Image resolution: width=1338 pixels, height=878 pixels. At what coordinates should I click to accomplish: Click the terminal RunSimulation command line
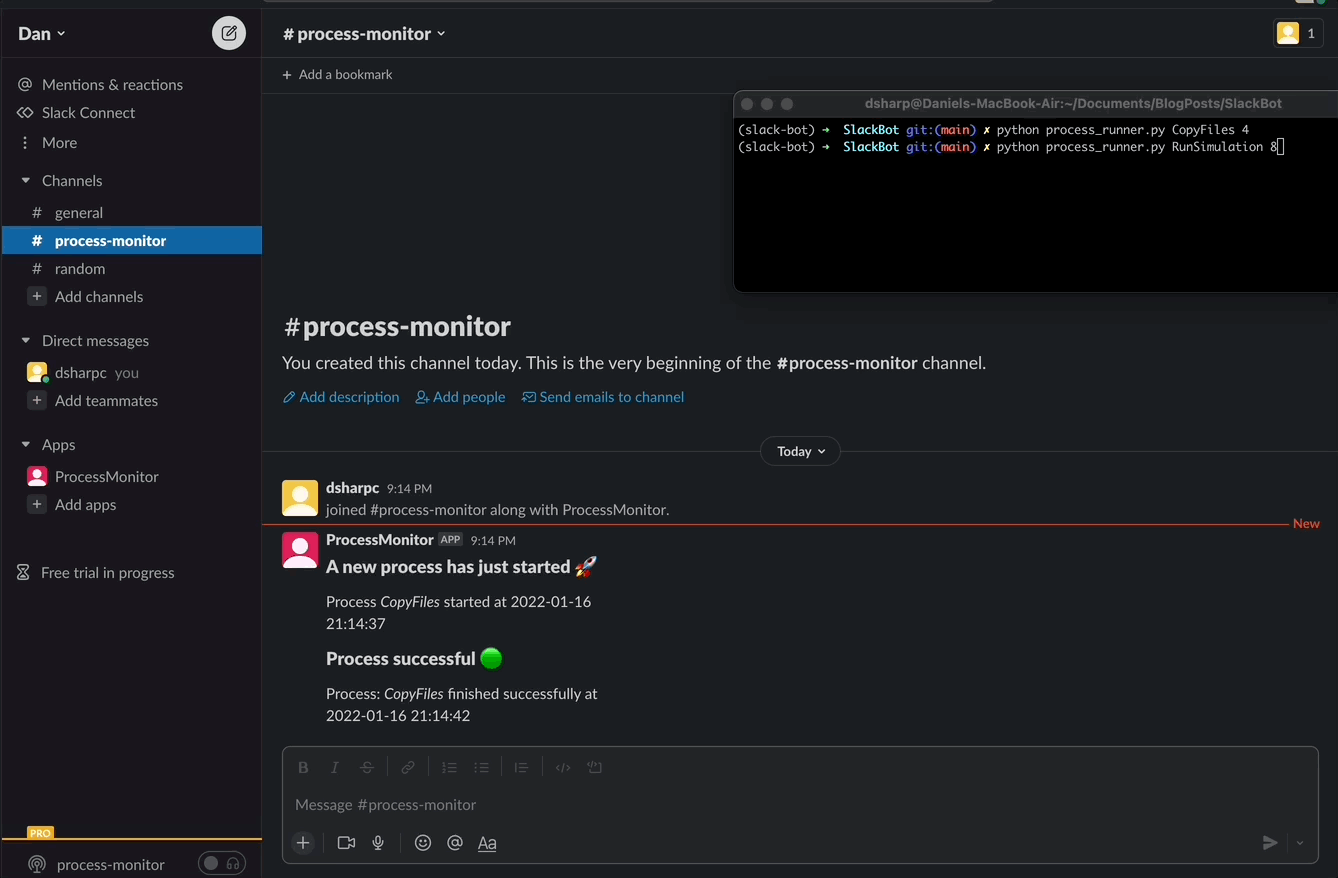[1010, 147]
